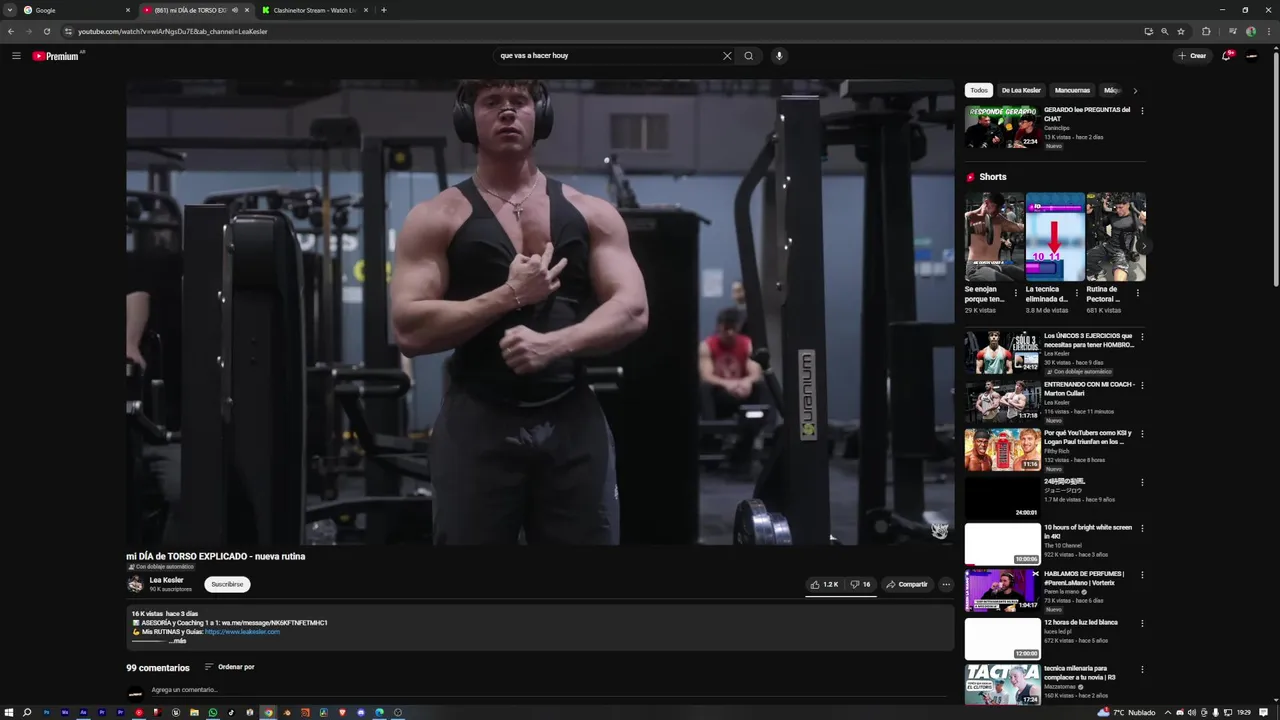1280x720 pixels.
Task: Open the Crear dropdown button
Action: click(x=1192, y=56)
